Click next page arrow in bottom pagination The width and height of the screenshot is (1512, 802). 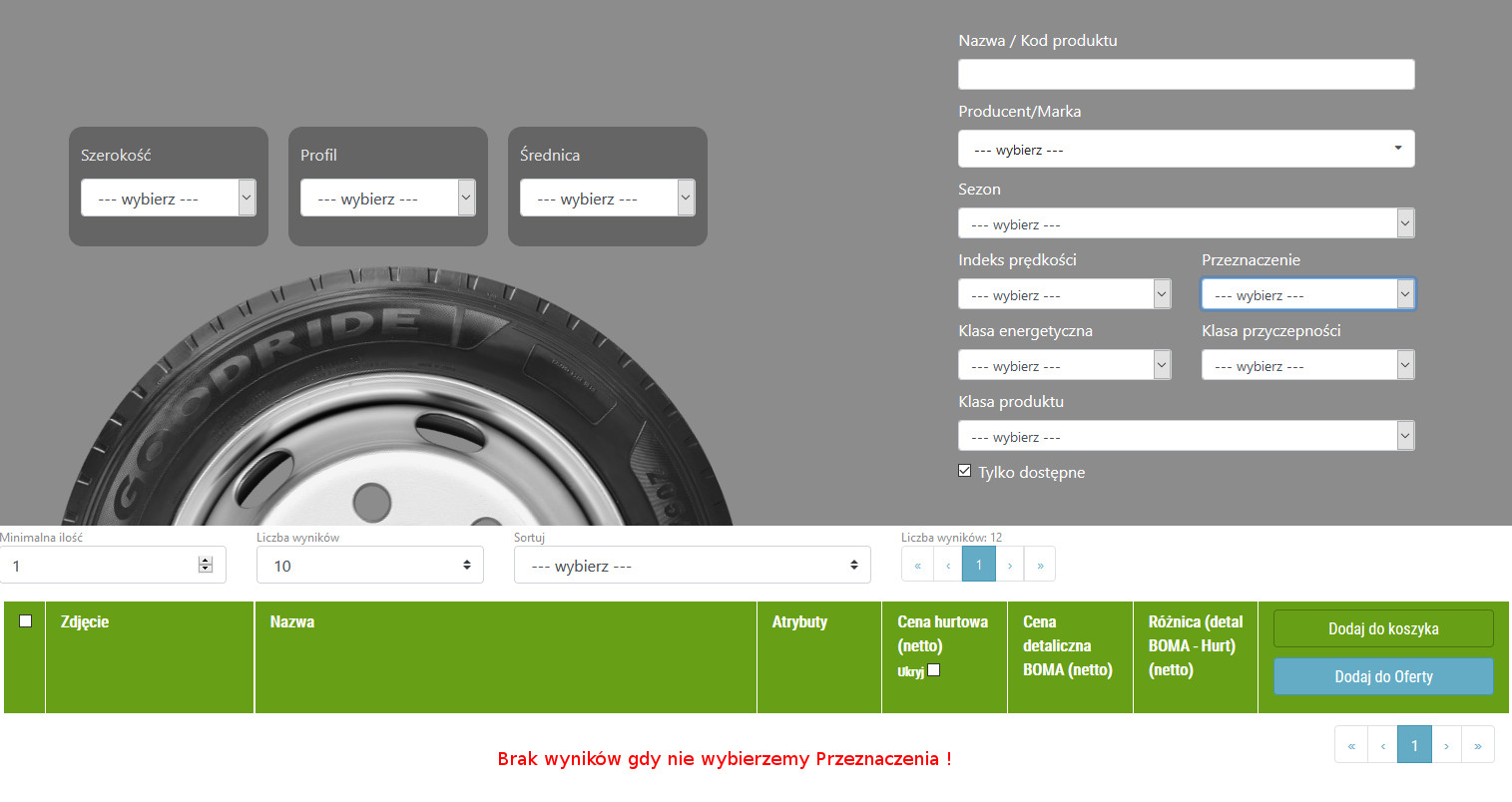1446,745
